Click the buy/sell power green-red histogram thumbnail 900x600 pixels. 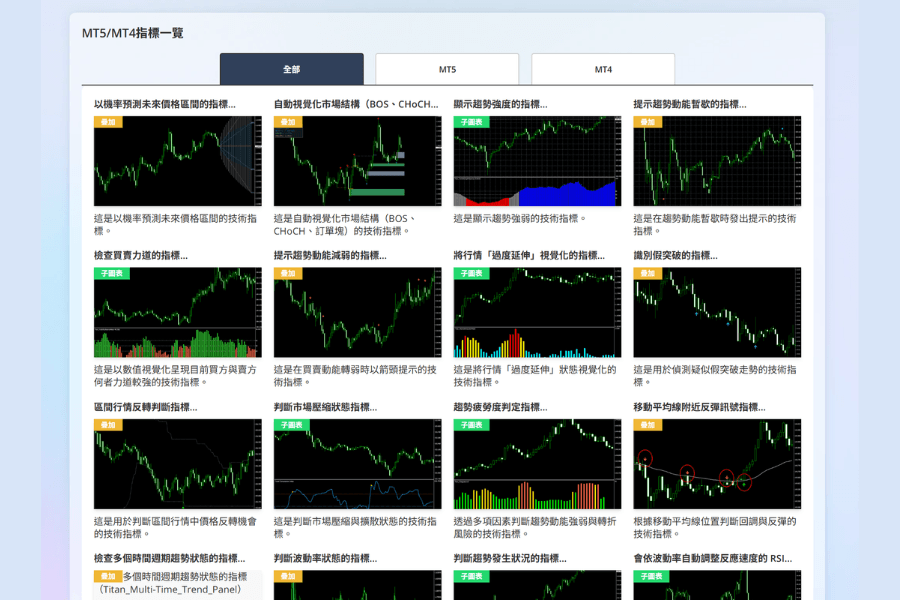pos(178,312)
